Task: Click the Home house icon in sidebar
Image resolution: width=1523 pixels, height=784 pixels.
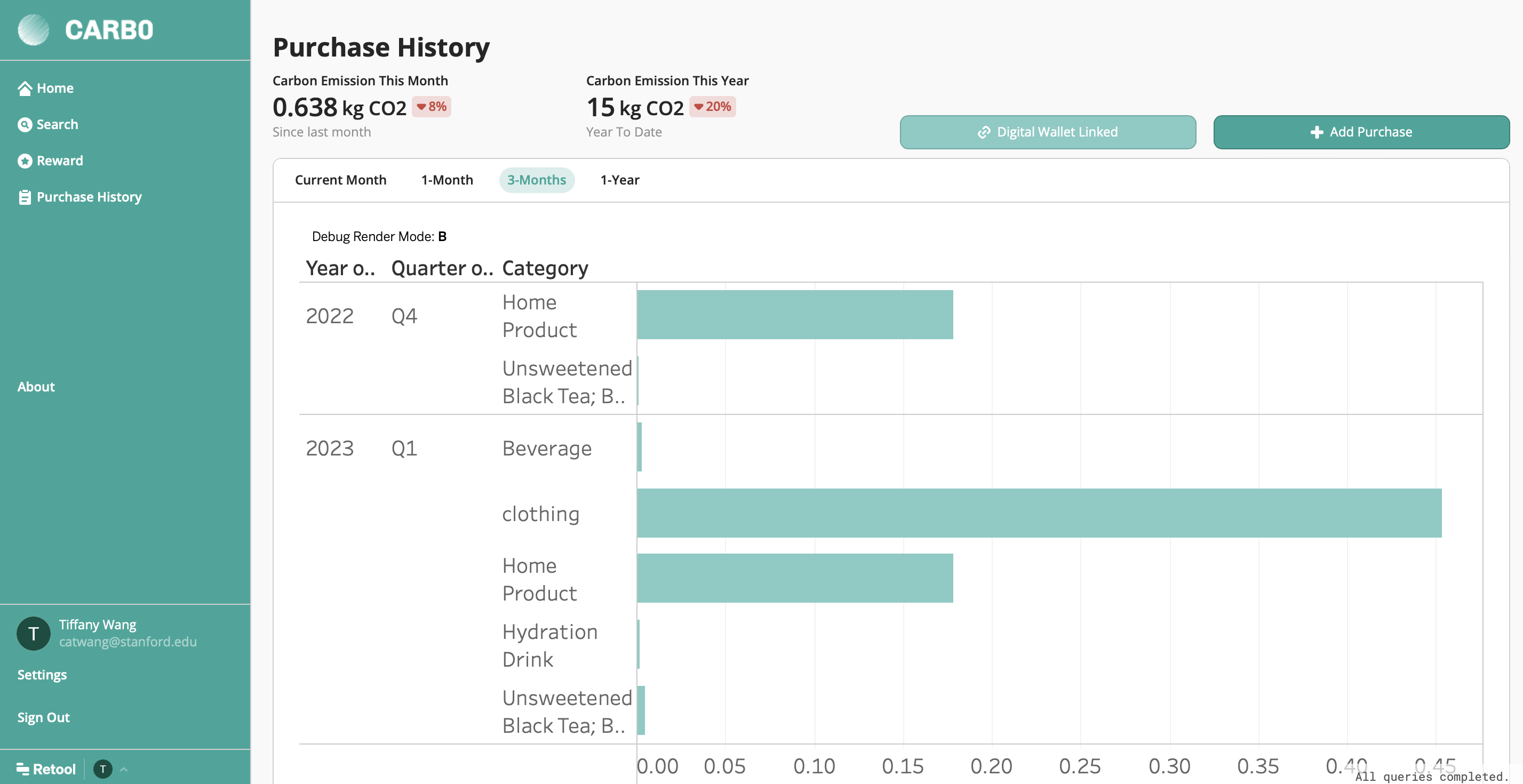Action: coord(24,88)
